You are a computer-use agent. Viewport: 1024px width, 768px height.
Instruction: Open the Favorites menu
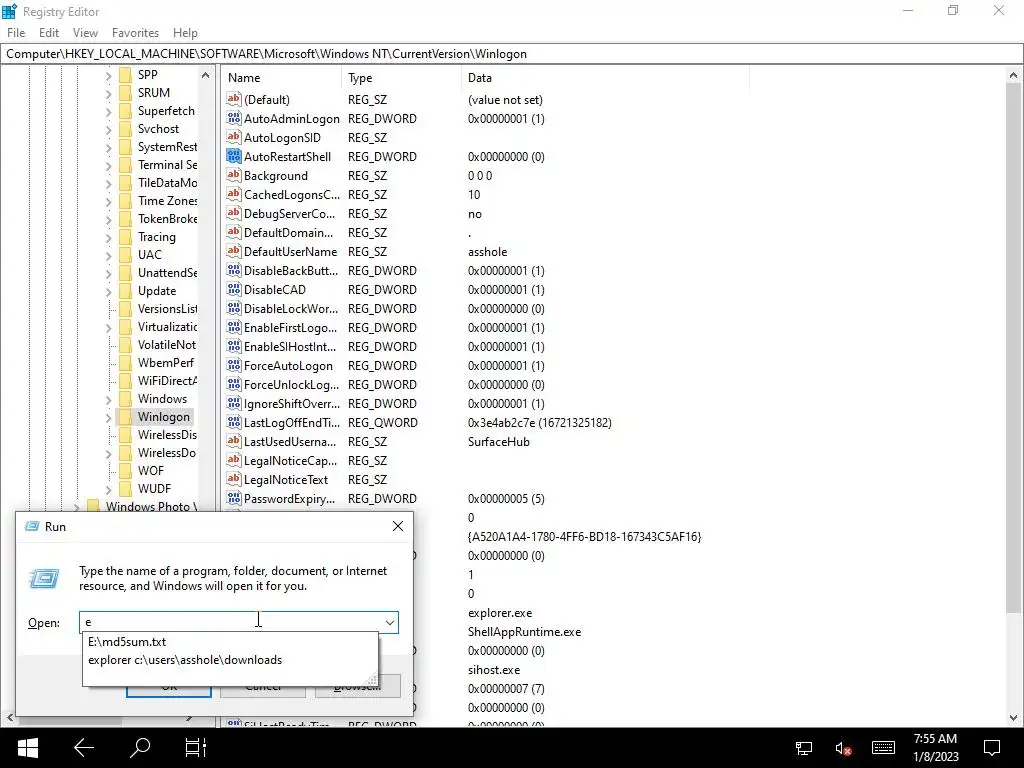[x=135, y=33]
